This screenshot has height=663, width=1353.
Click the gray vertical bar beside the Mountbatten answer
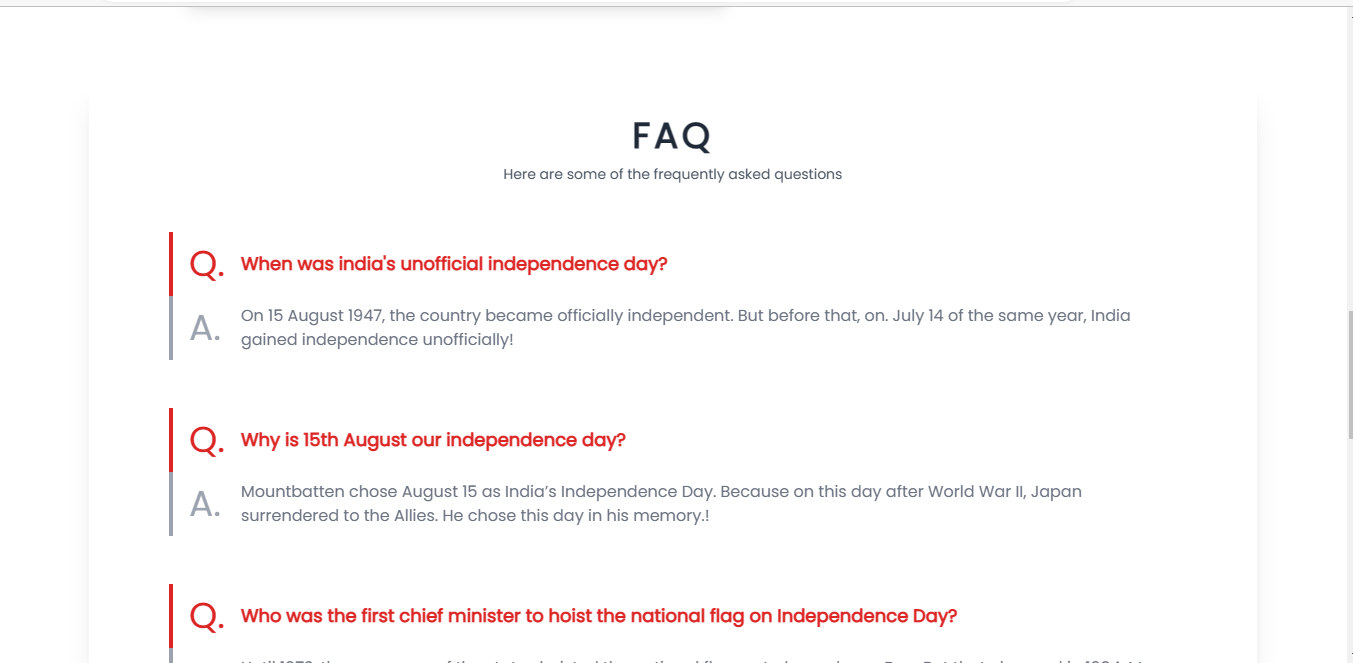tap(171, 504)
